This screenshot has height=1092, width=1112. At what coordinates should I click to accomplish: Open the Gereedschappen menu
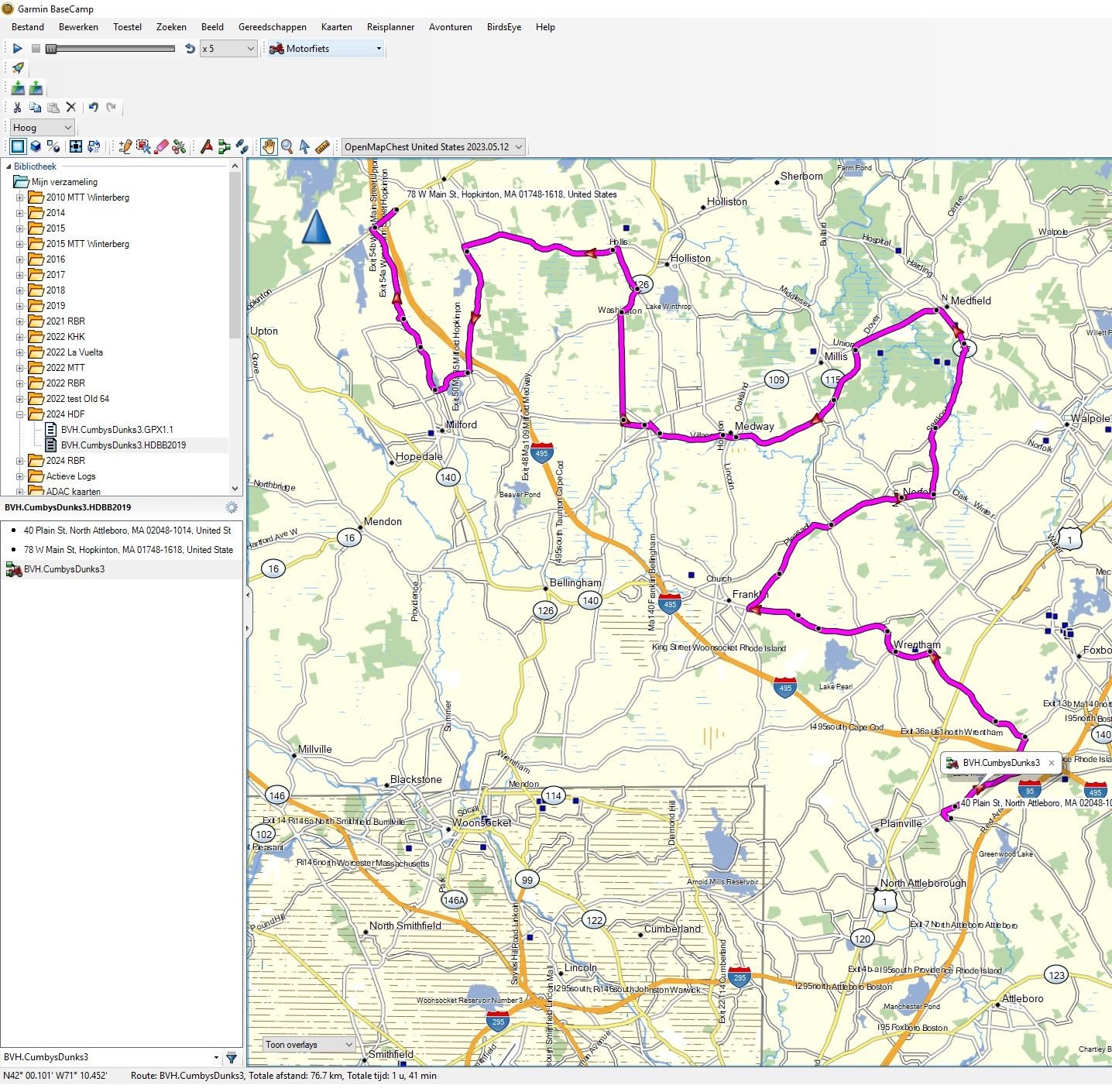pyautogui.click(x=272, y=27)
